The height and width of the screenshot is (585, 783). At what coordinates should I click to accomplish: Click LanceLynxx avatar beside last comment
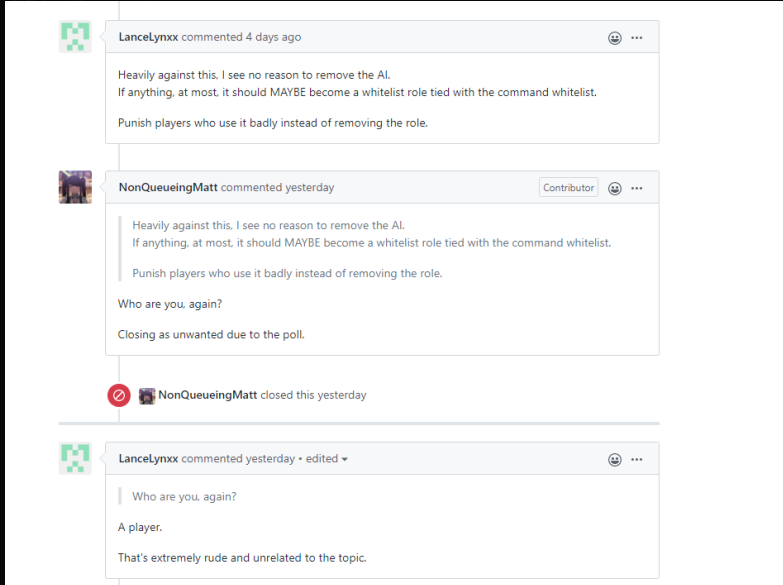pyautogui.click(x=75, y=459)
